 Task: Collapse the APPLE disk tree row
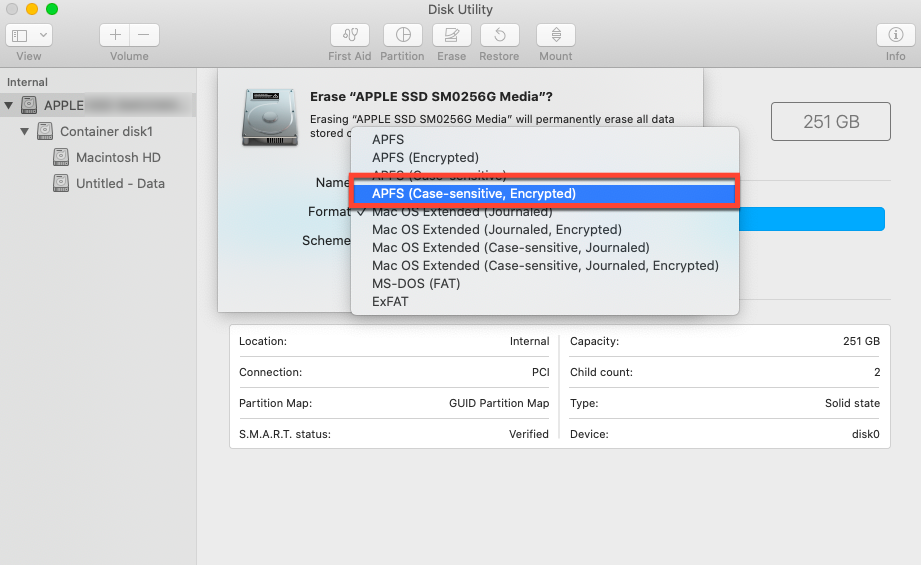pos(9,106)
